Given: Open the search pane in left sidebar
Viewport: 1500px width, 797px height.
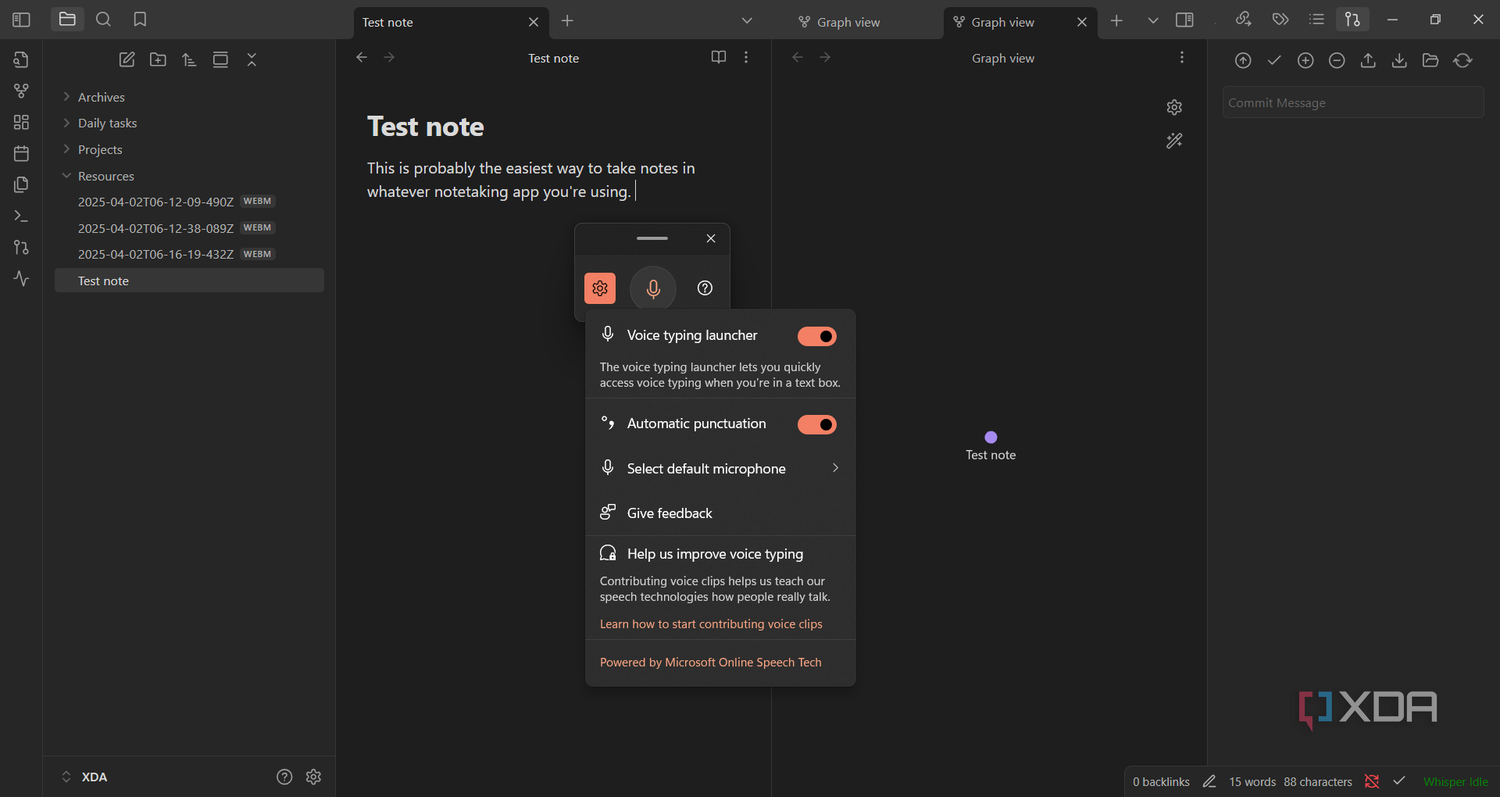Looking at the screenshot, I should 103,19.
